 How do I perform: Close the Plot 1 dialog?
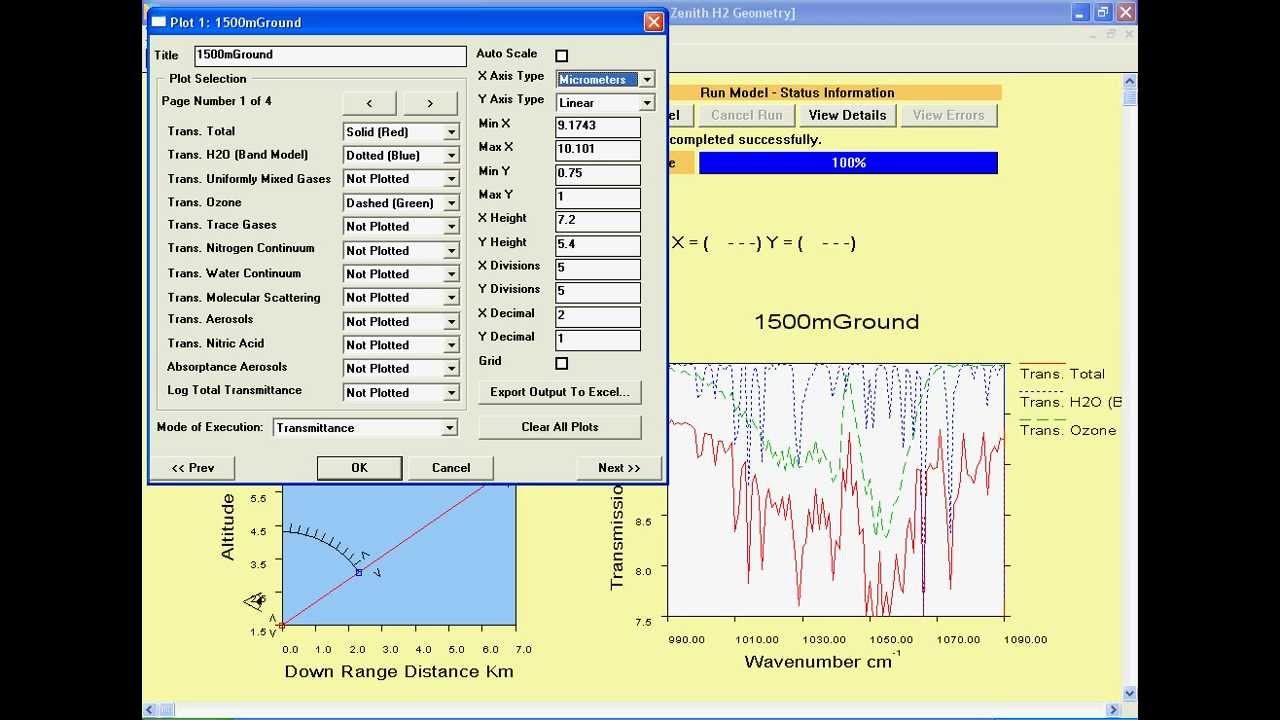point(653,22)
